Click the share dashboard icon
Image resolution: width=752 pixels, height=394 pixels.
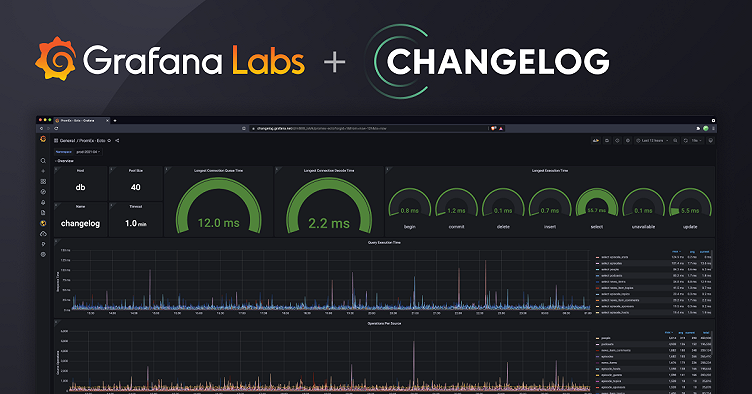point(117,140)
